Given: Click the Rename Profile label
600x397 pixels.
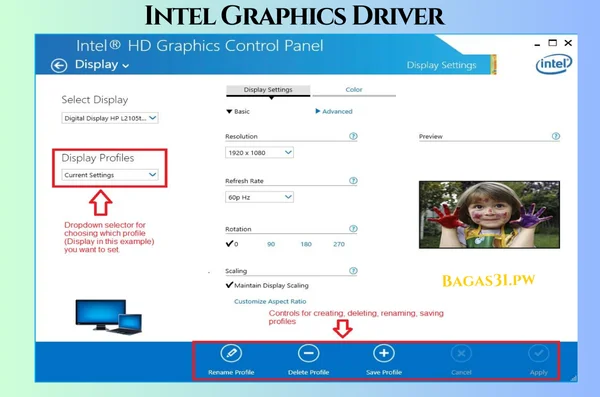Looking at the screenshot, I should tap(231, 372).
